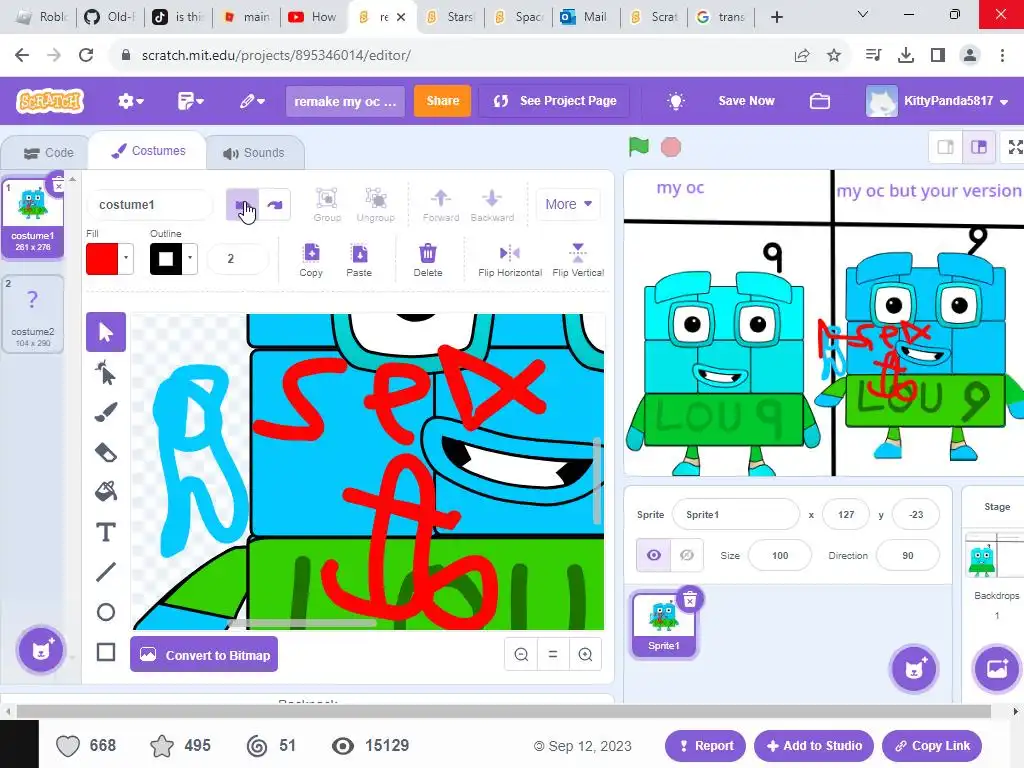Open the Edit pencil menu
The height and width of the screenshot is (768, 1024).
click(x=252, y=101)
